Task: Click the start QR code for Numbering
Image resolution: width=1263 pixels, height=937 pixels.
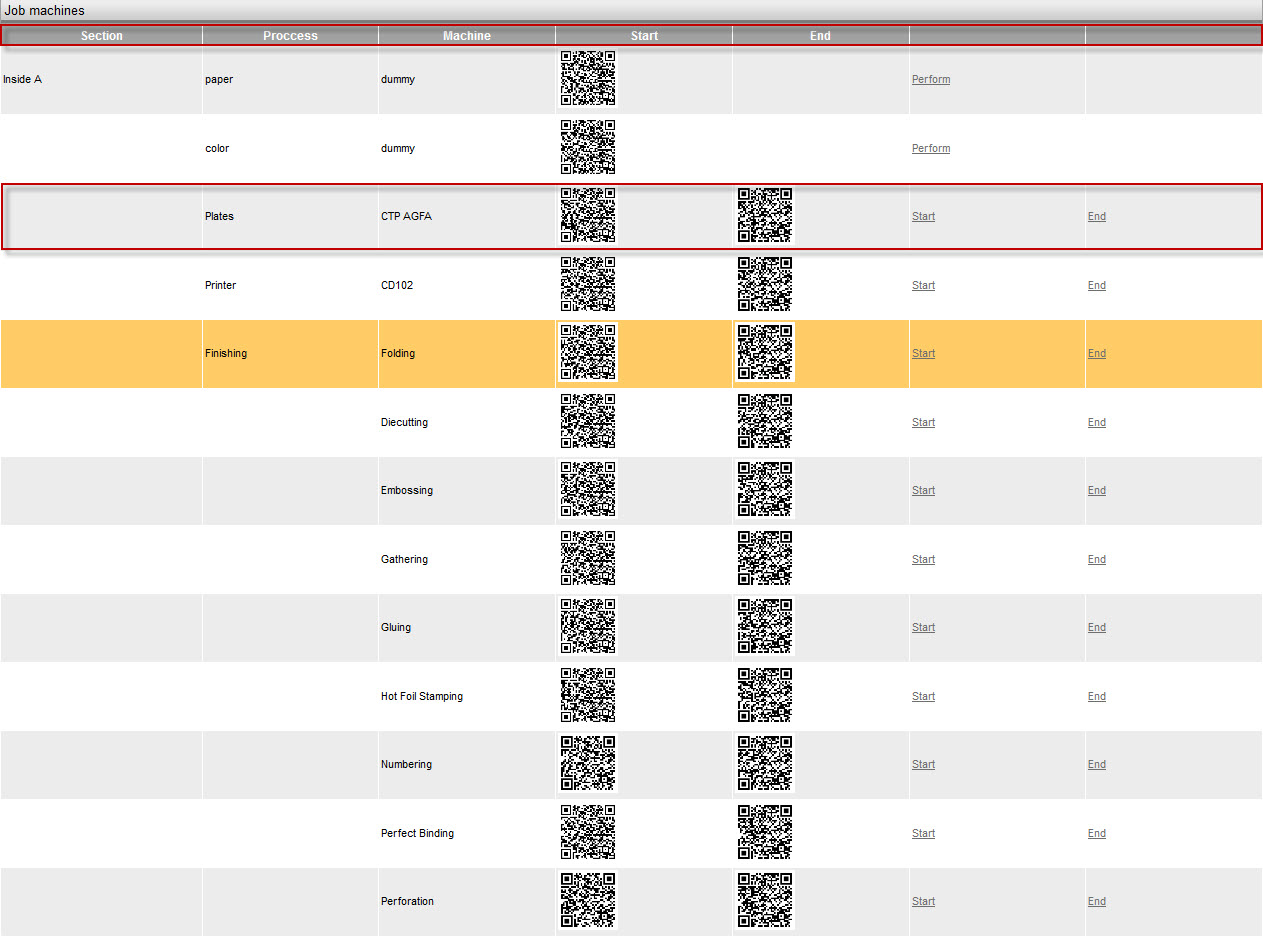Action: tap(588, 763)
